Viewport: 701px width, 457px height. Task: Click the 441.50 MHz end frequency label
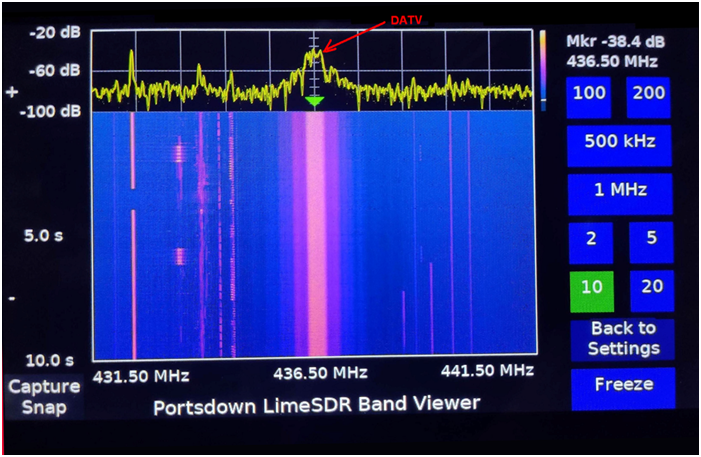click(488, 371)
